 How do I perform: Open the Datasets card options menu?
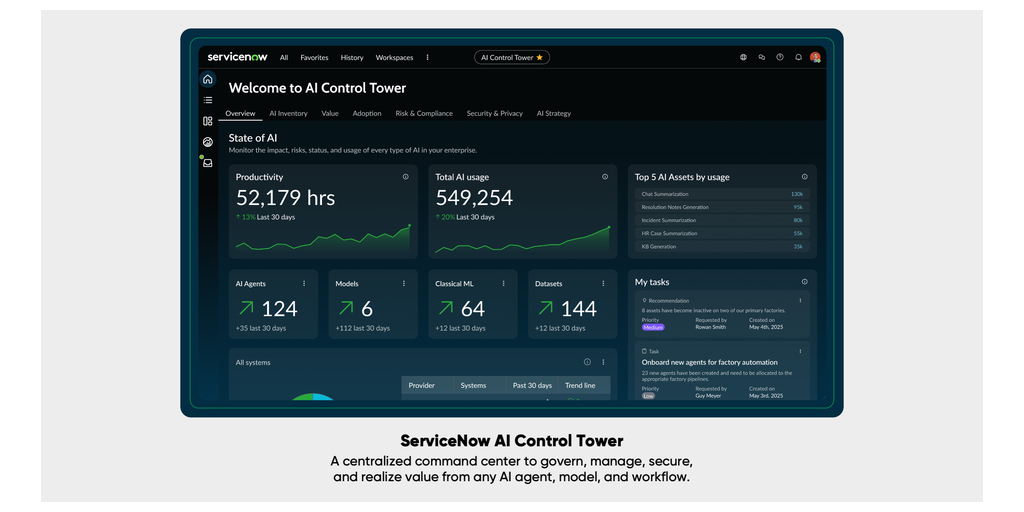click(603, 284)
